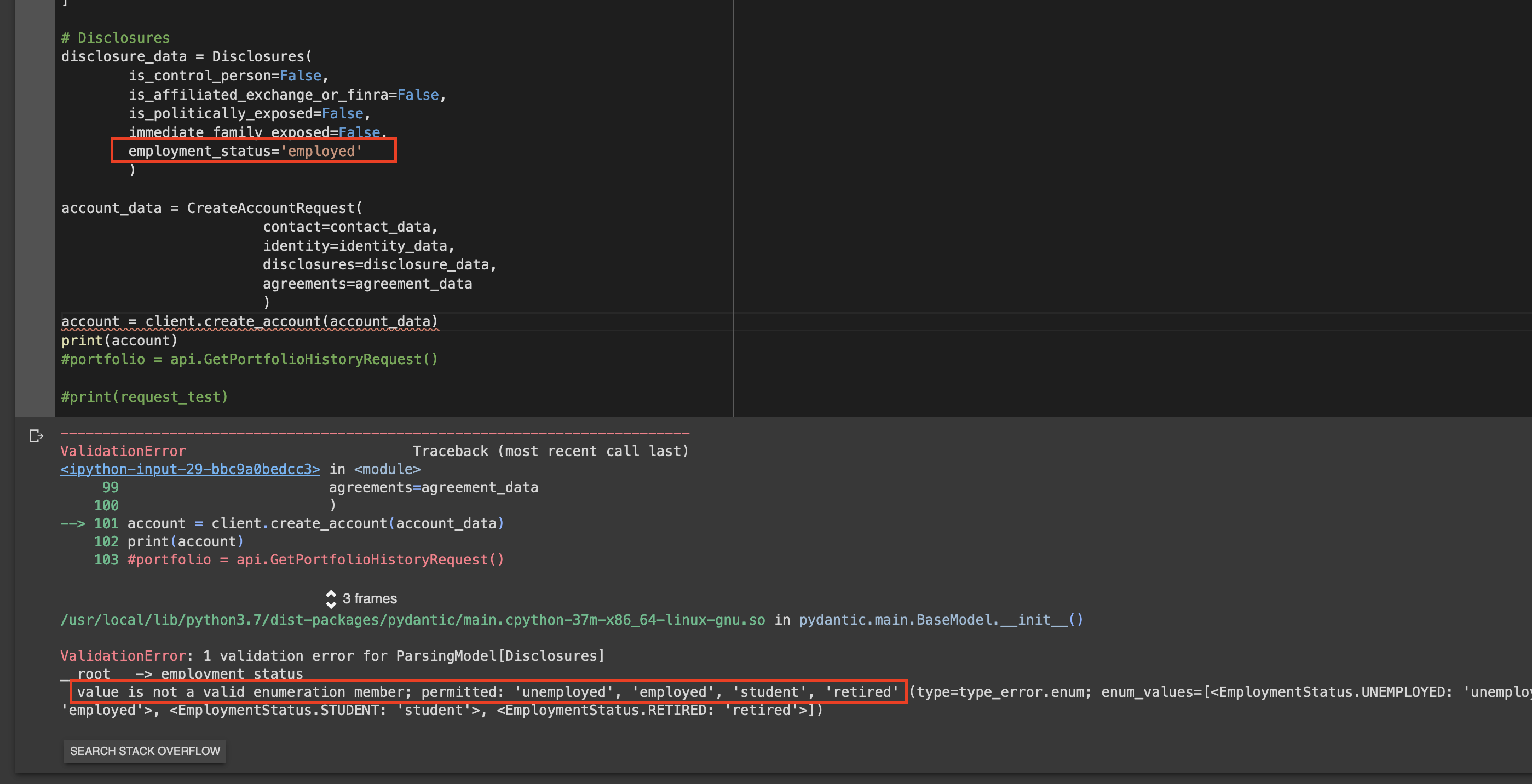The image size is (1532, 784).
Task: Click 'pydantic.main.BaseModel.__init__()' text
Action: [941, 620]
